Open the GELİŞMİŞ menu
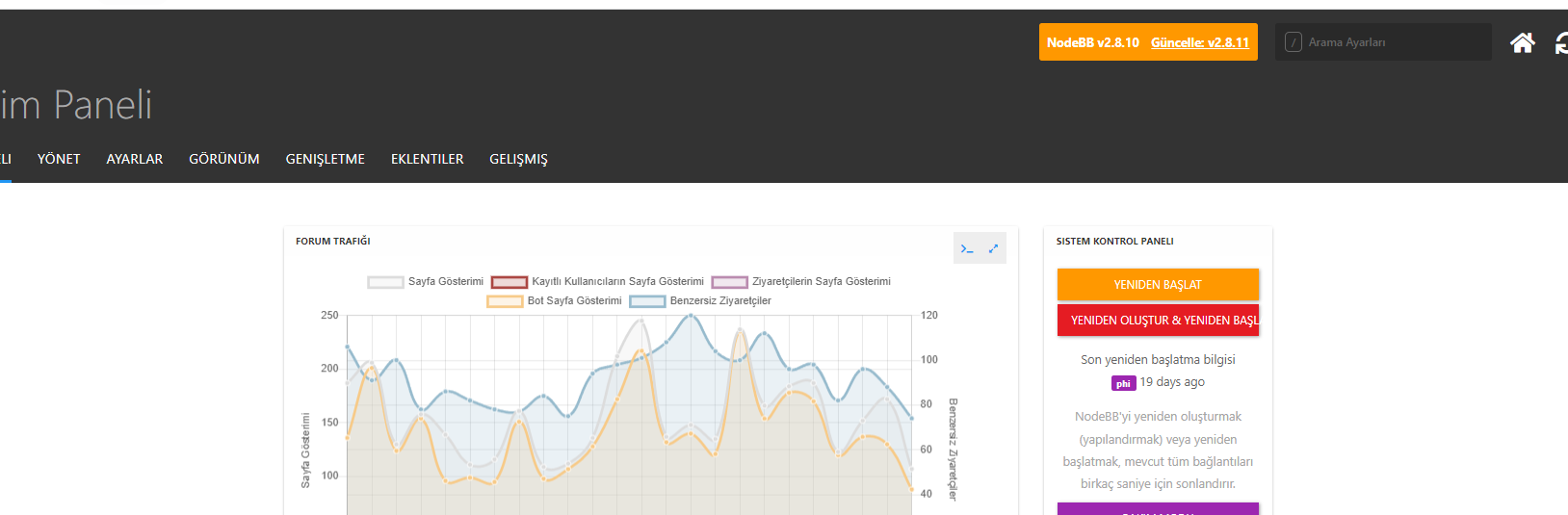The height and width of the screenshot is (515, 1568). click(x=518, y=159)
